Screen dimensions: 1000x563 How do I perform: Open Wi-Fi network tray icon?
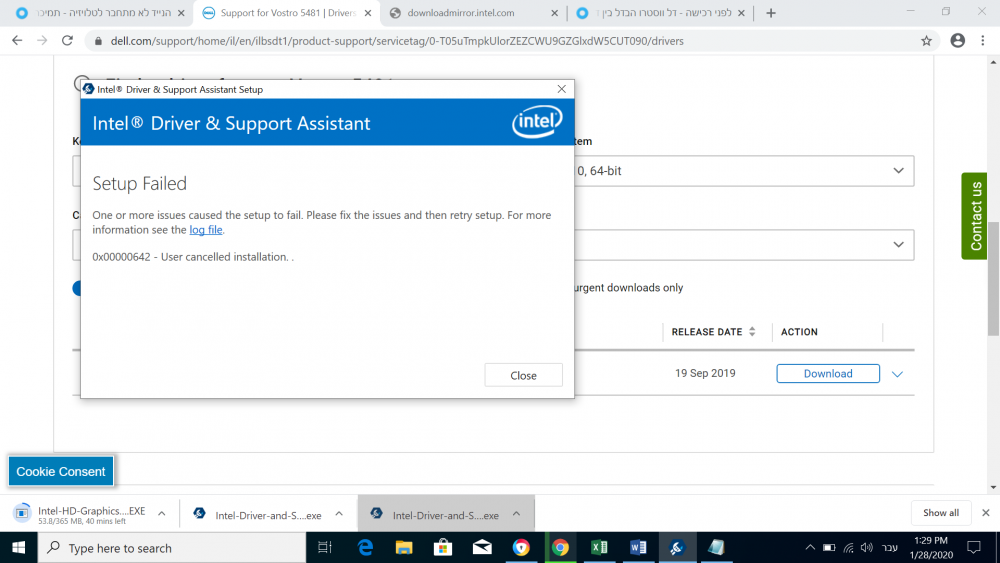(848, 548)
